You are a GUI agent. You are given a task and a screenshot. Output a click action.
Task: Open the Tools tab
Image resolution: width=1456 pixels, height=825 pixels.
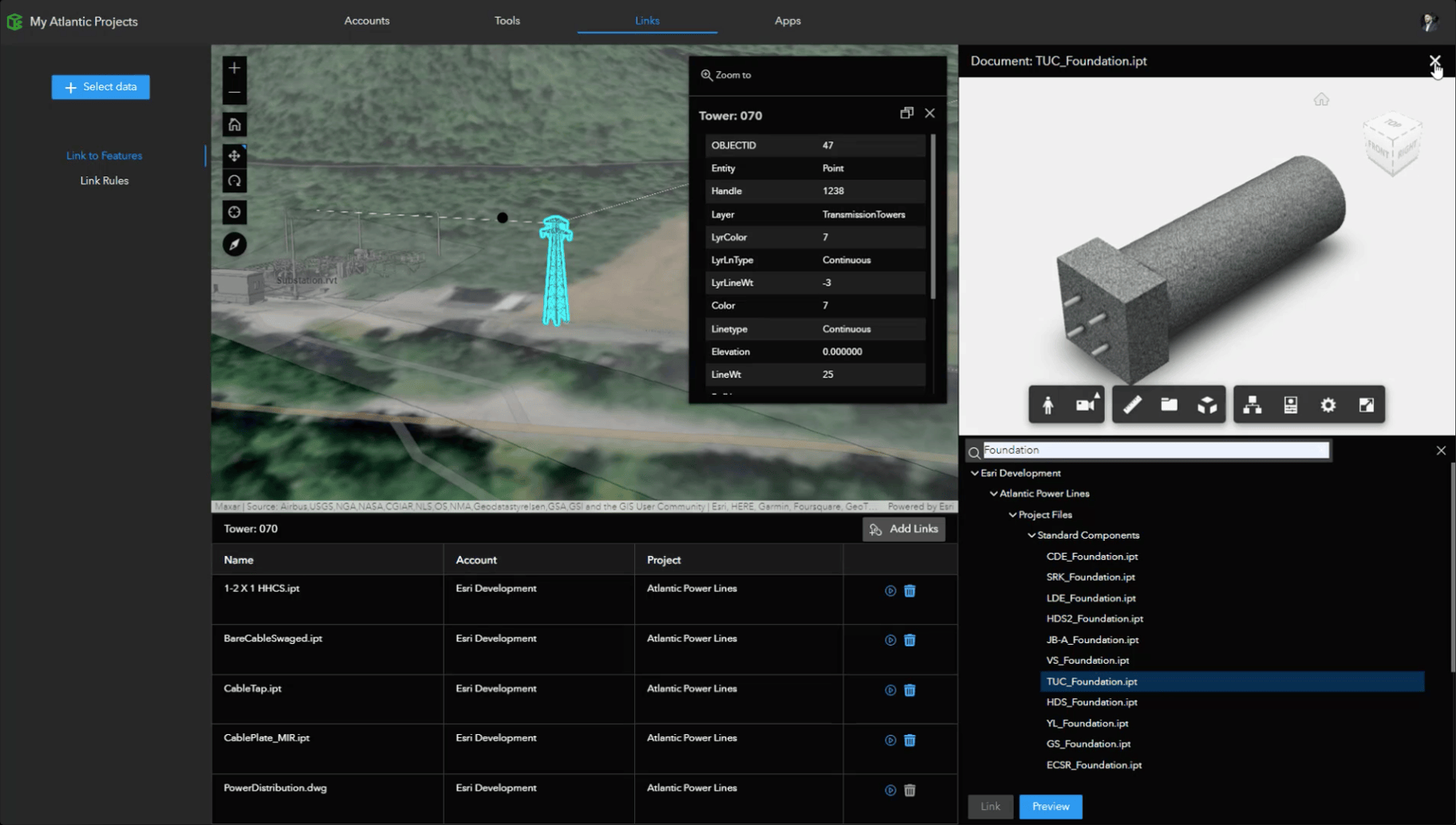507,21
